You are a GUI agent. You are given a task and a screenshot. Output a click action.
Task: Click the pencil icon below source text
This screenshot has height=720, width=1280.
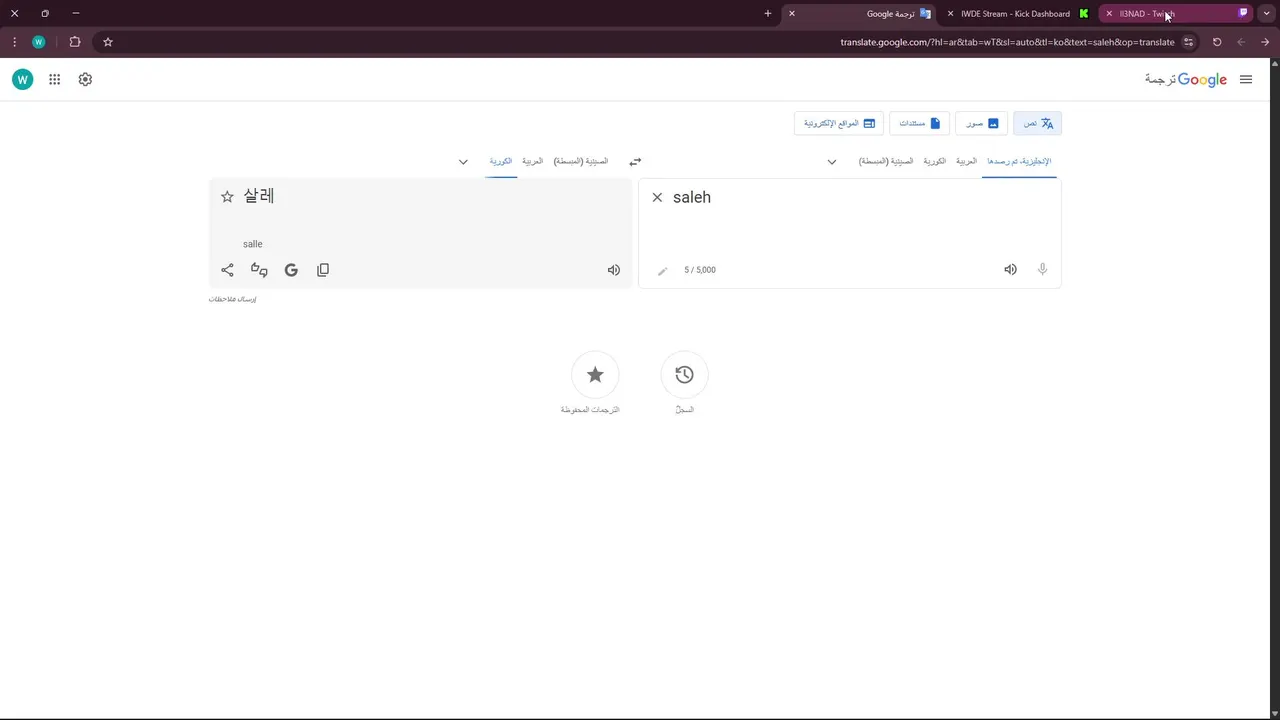pos(662,271)
